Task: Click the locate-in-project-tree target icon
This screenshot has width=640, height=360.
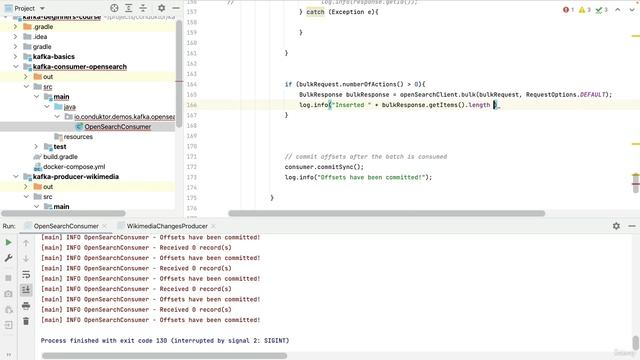Action: tap(114, 8)
